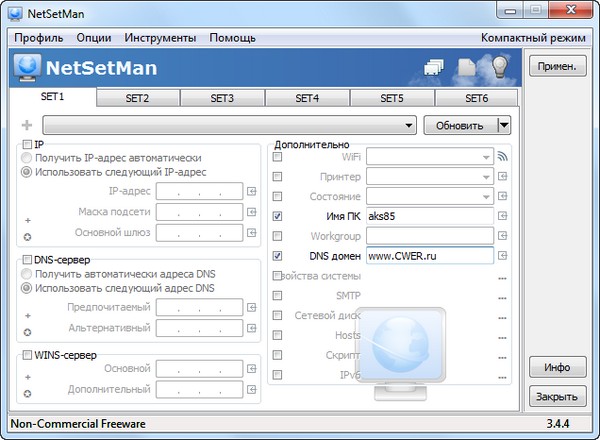This screenshot has width=600, height=440.
Task: Enable the WINS-сервер checkbox
Action: click(x=27, y=355)
